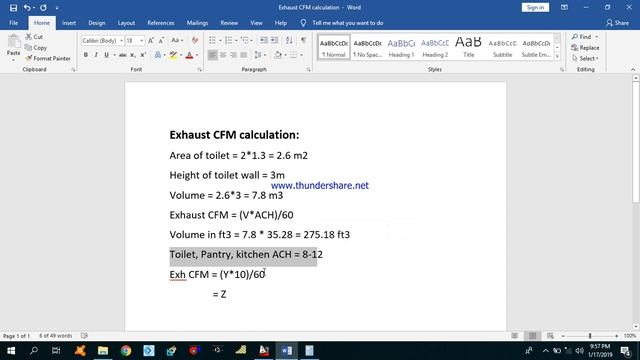
Task: Undo the last action
Action: [27, 7]
